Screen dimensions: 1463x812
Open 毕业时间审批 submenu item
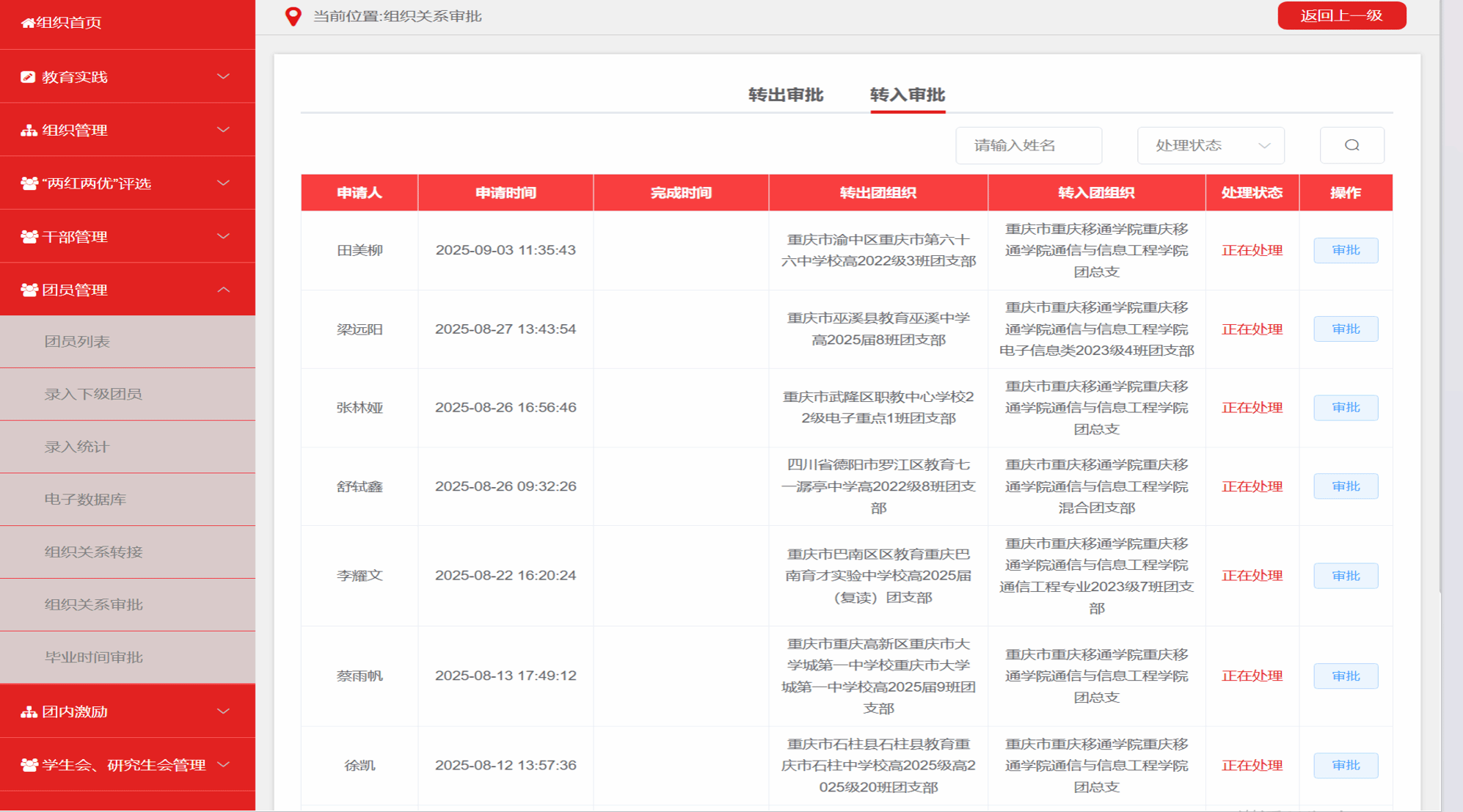tap(93, 657)
